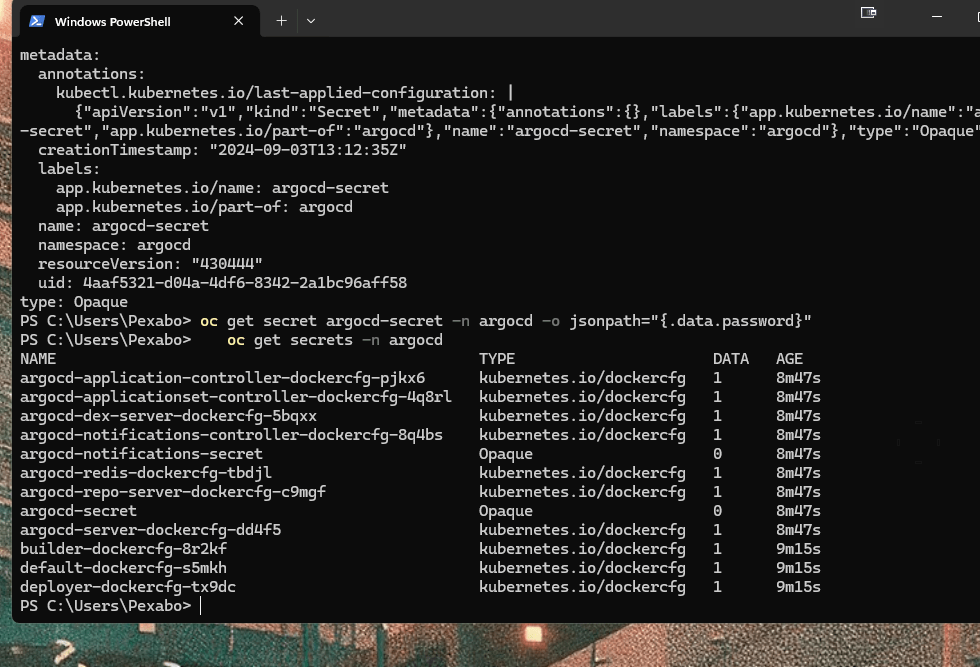
Task: Click the argocd-secret row name in table
Action: tap(78, 511)
